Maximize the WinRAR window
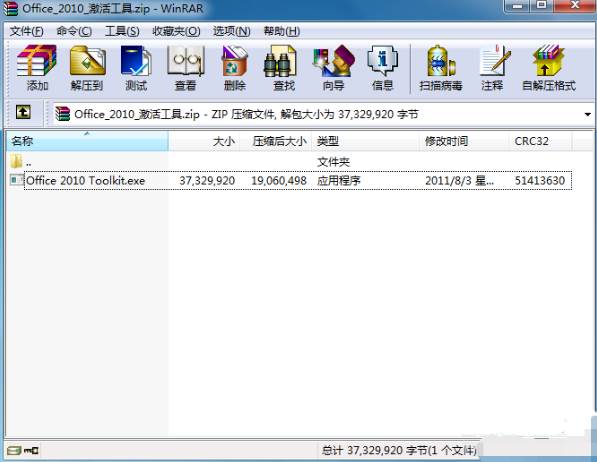597x462 pixels. [541, 6]
